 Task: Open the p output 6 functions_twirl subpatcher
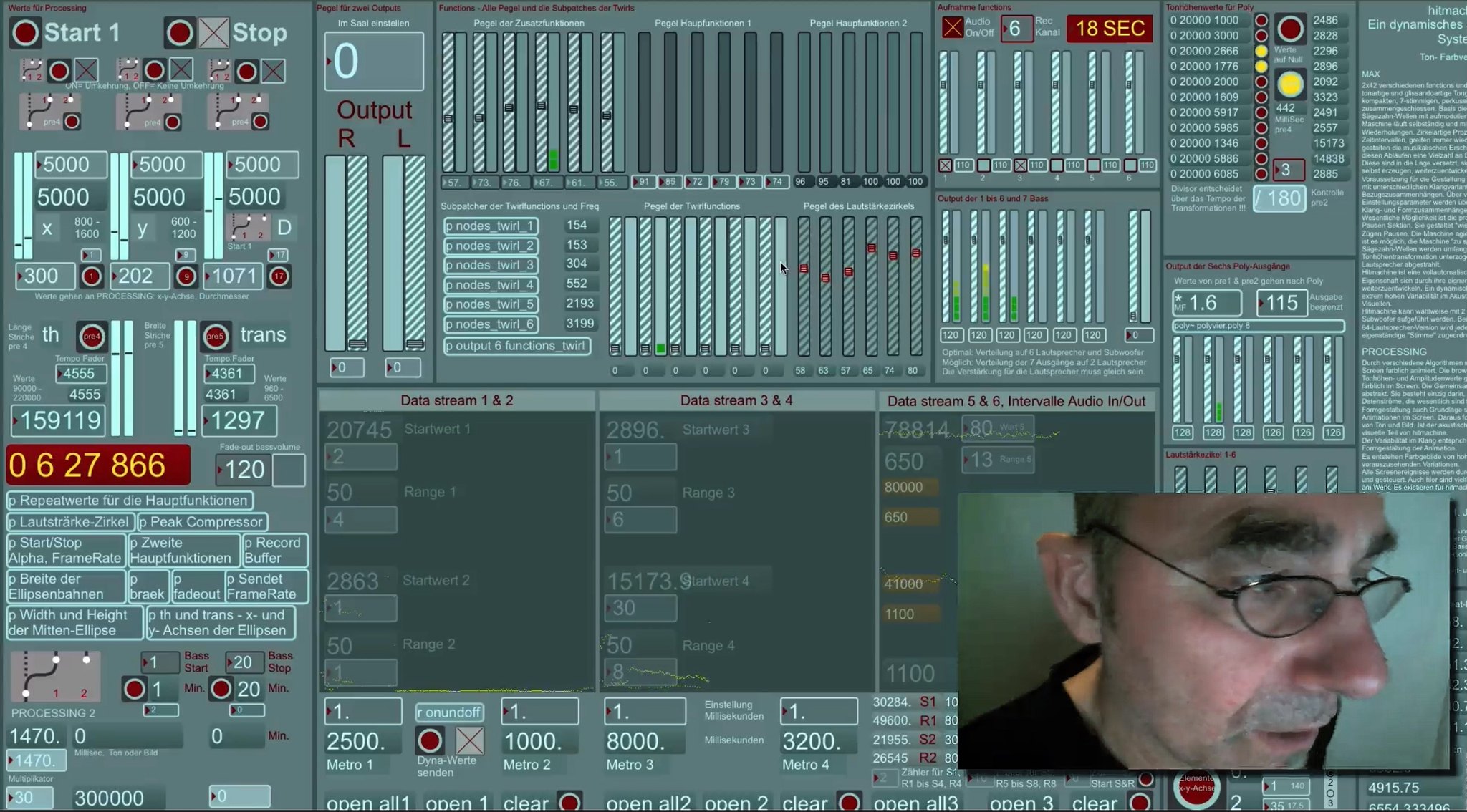[x=517, y=346]
